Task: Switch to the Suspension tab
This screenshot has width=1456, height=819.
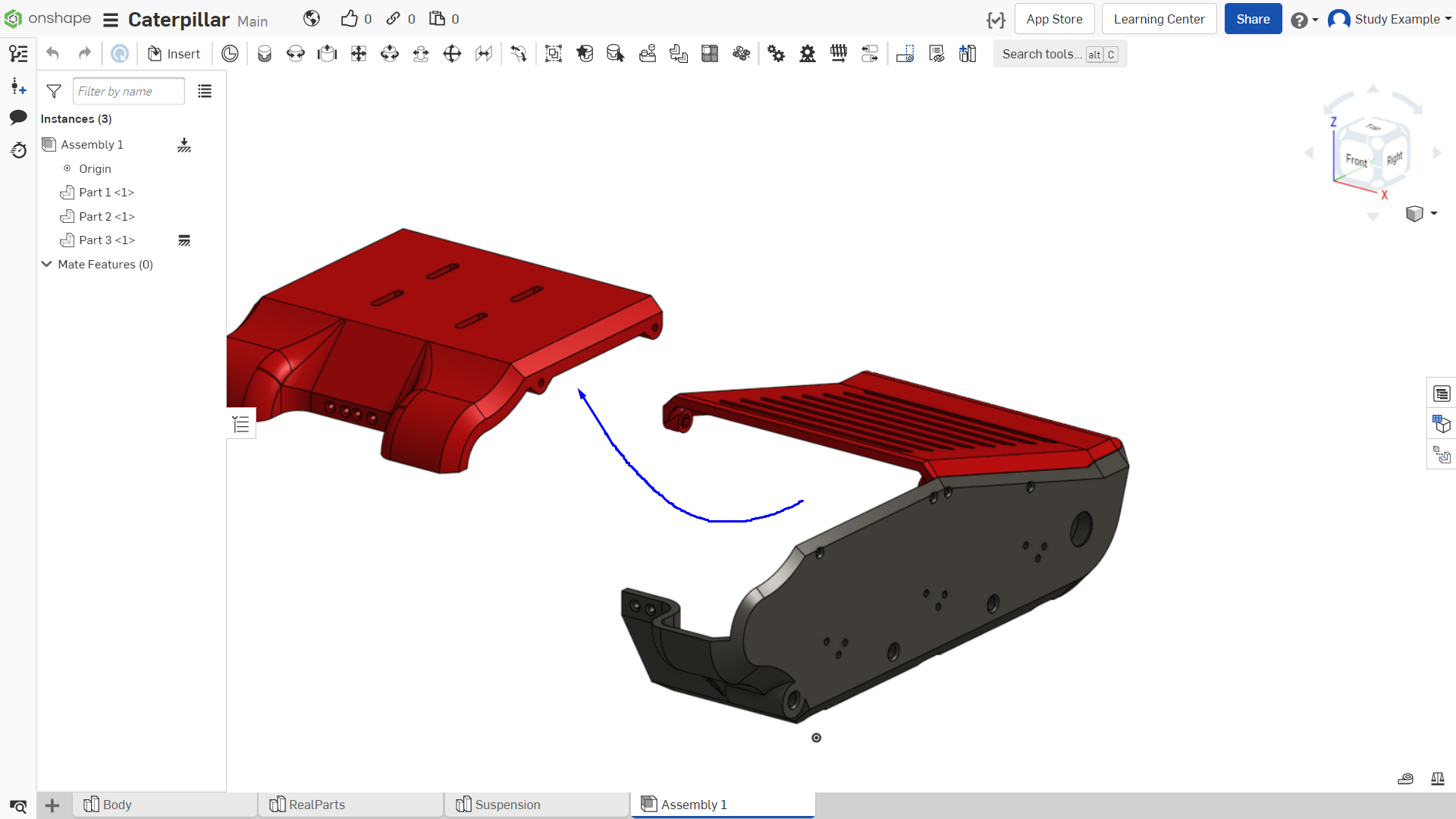Action: (537, 805)
